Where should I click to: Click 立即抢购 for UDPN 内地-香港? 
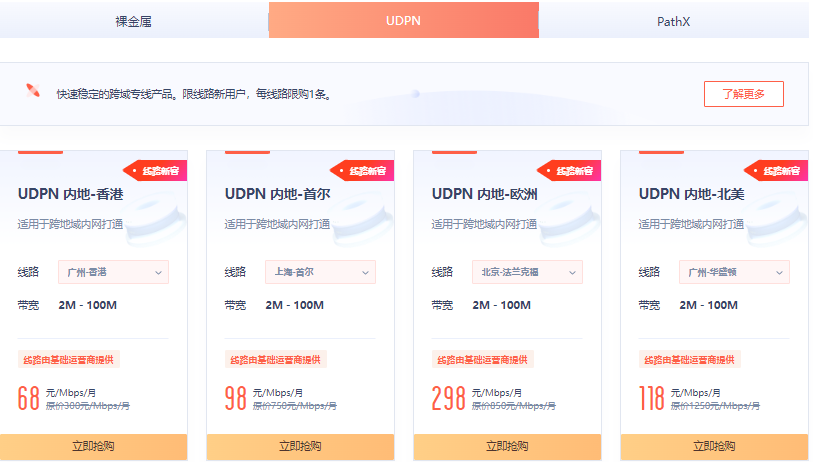pos(93,446)
